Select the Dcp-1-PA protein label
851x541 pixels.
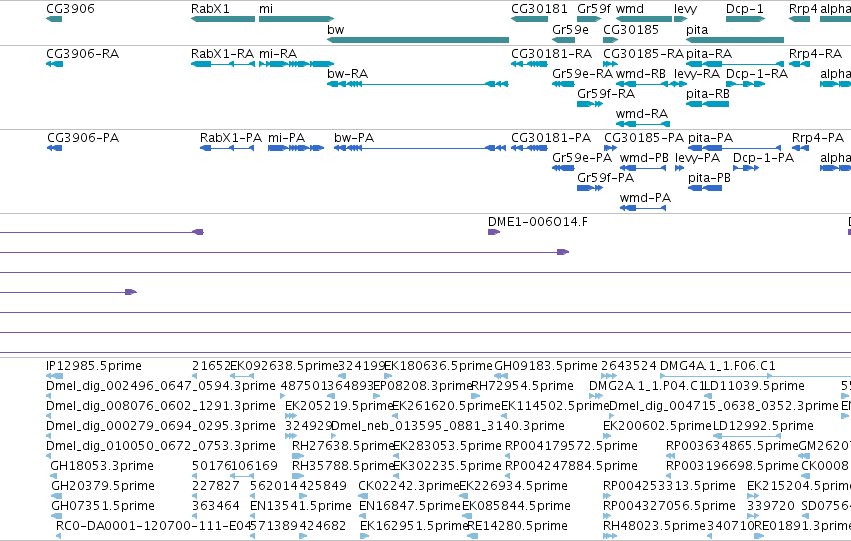pos(764,157)
